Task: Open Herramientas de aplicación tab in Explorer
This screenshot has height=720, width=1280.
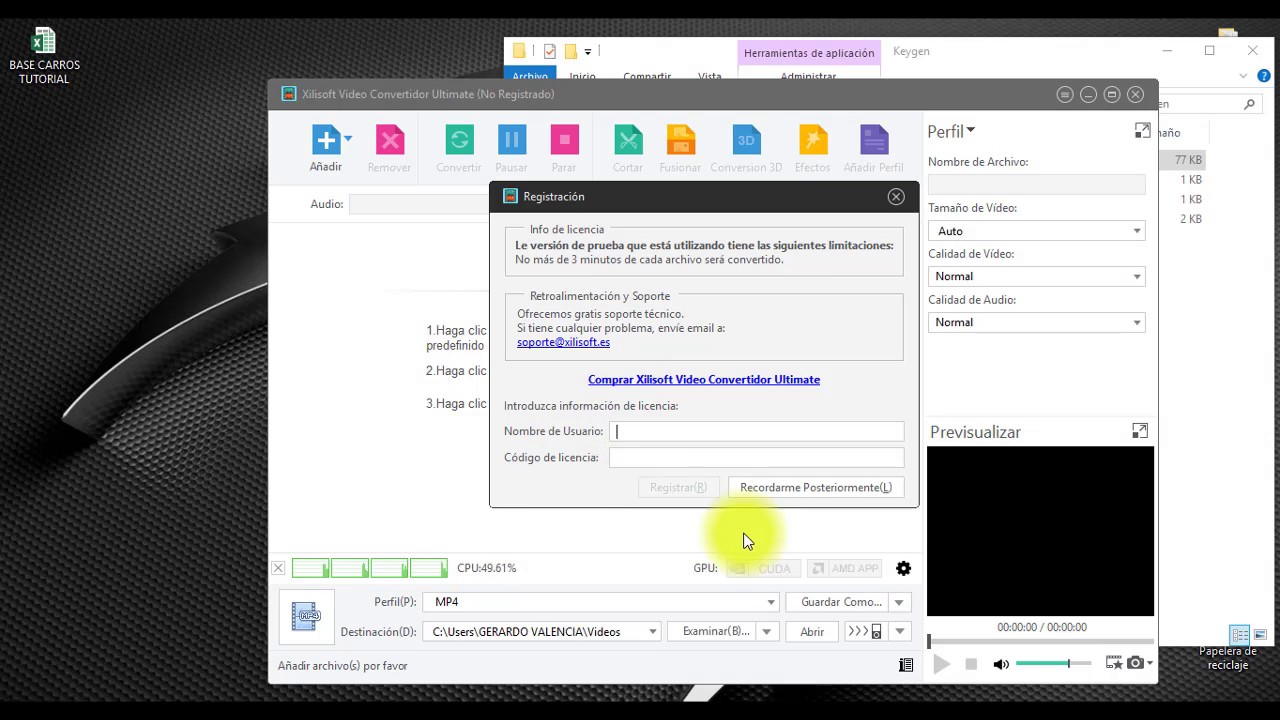Action: tap(809, 53)
